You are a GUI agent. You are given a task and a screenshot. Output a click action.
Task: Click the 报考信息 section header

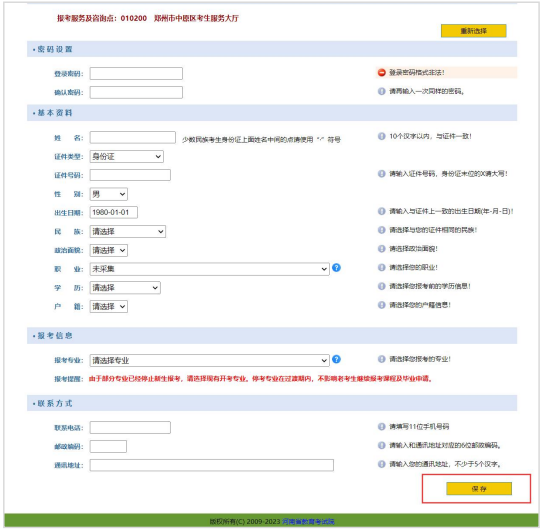point(272,336)
